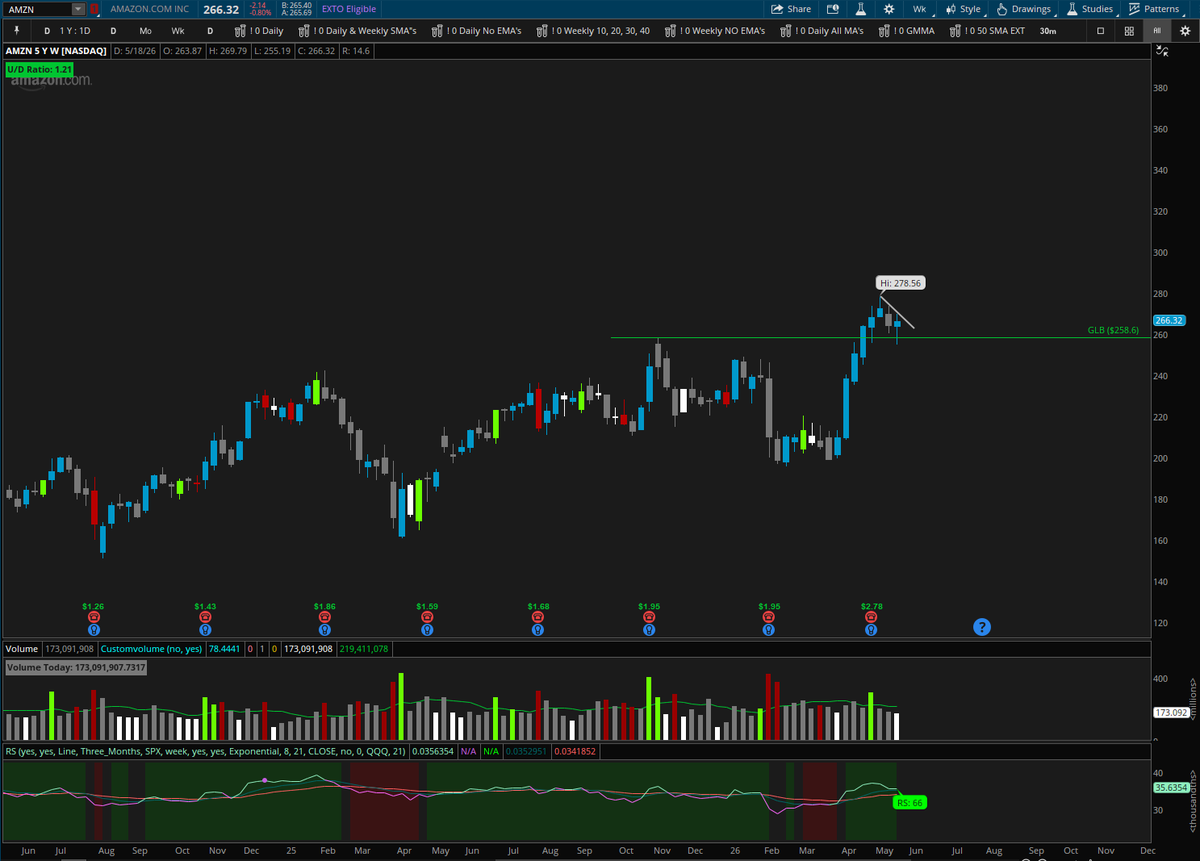
Task: Click the Customvolume (no, yes) study label
Action: coord(152,649)
